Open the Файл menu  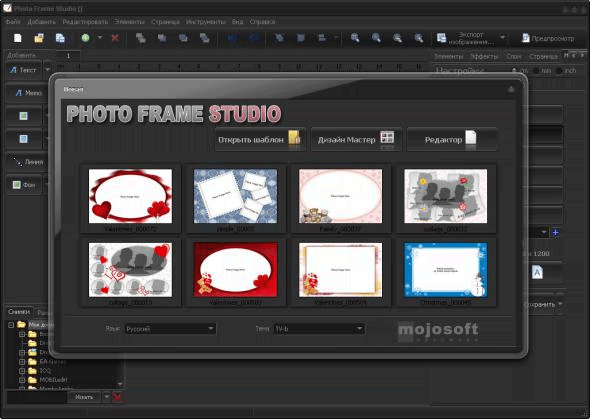tap(13, 22)
